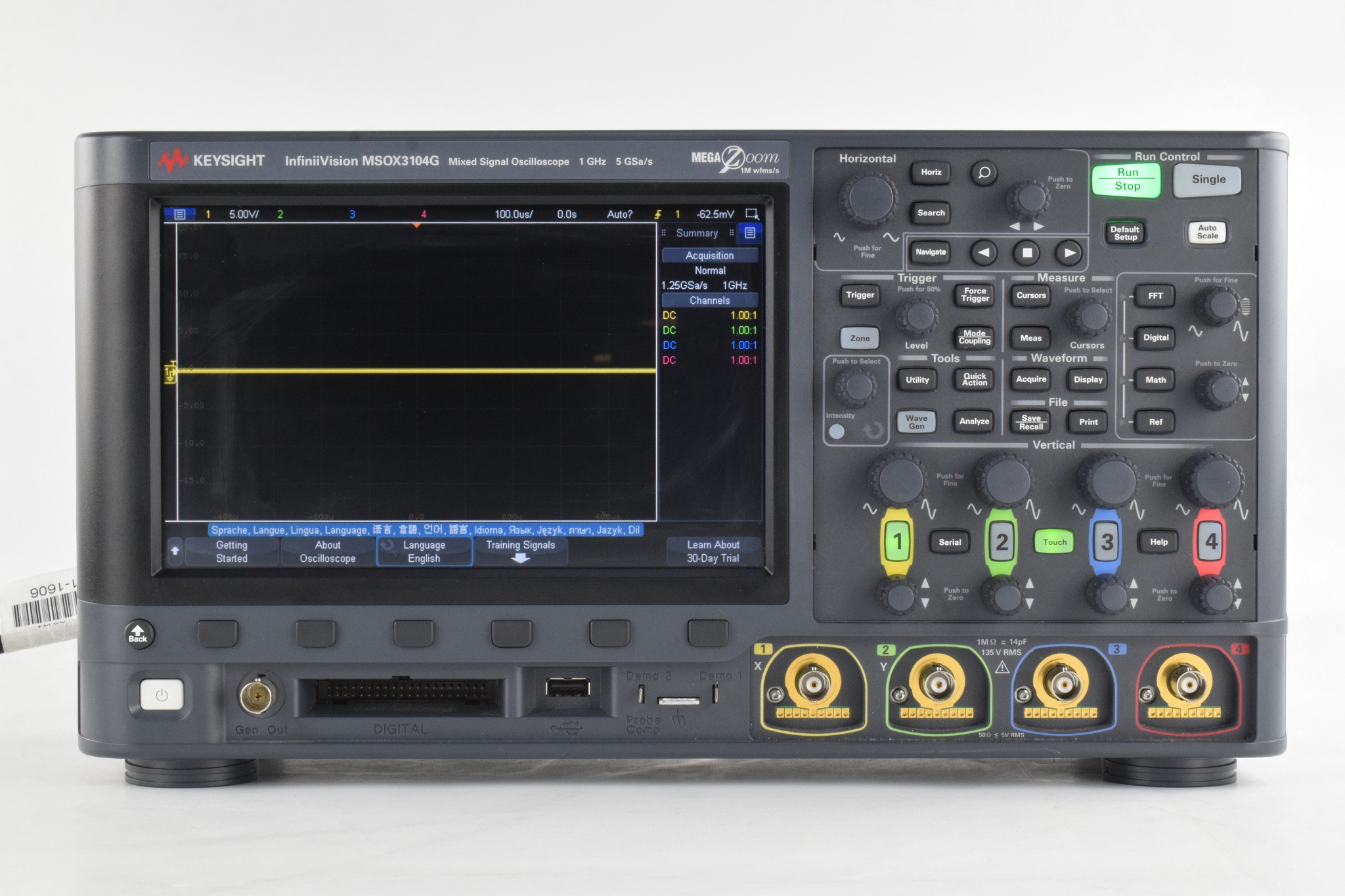This screenshot has height=896, width=1345.
Task: Expand the Channels header in sidebar
Action: (x=710, y=300)
